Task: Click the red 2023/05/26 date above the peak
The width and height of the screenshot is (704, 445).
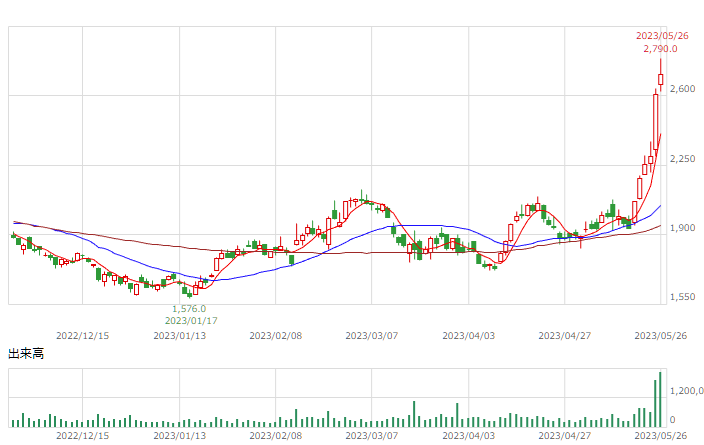Action: [662, 36]
